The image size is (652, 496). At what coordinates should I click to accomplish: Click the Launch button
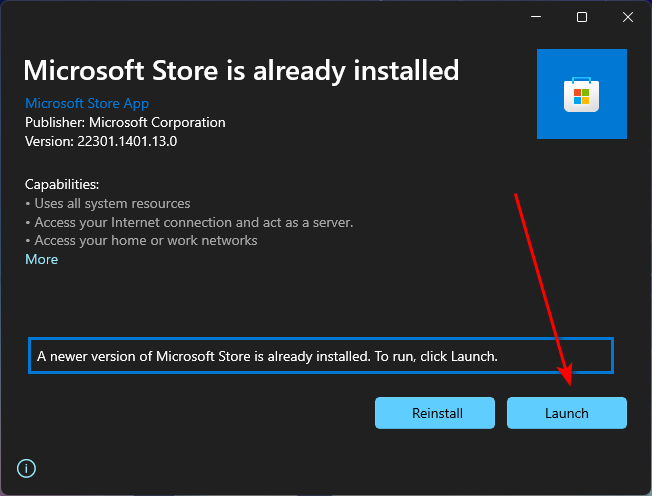coord(566,413)
